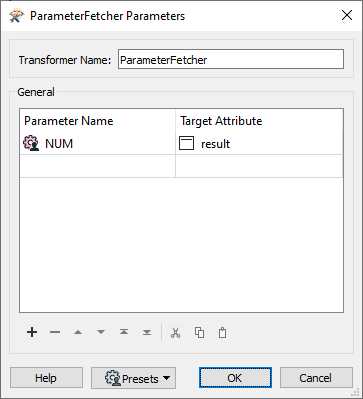The image size is (363, 399).
Task: Add a new row with plus icon
Action: click(x=32, y=332)
